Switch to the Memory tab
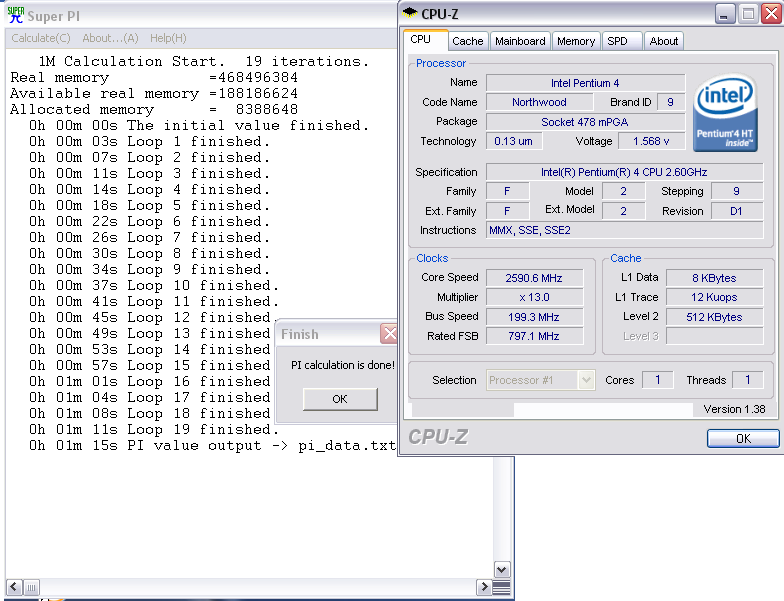 point(576,41)
